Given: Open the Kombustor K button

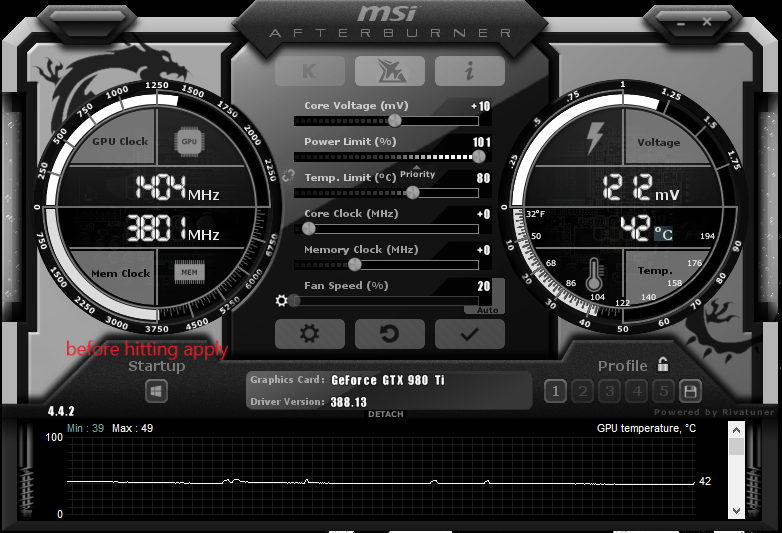Looking at the screenshot, I should click(310, 71).
